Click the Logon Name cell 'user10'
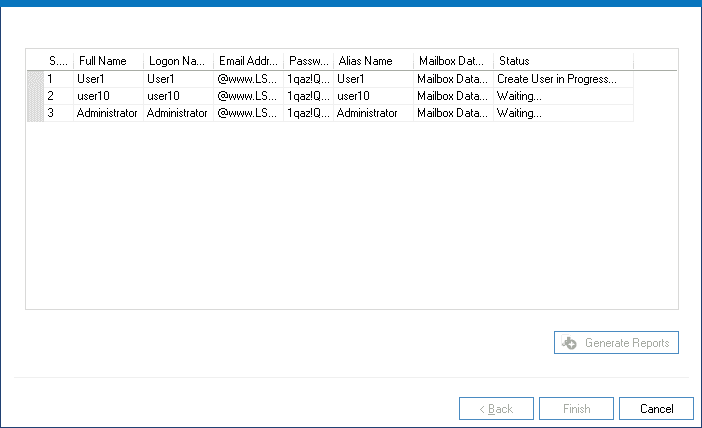This screenshot has height=428, width=702. 179,96
